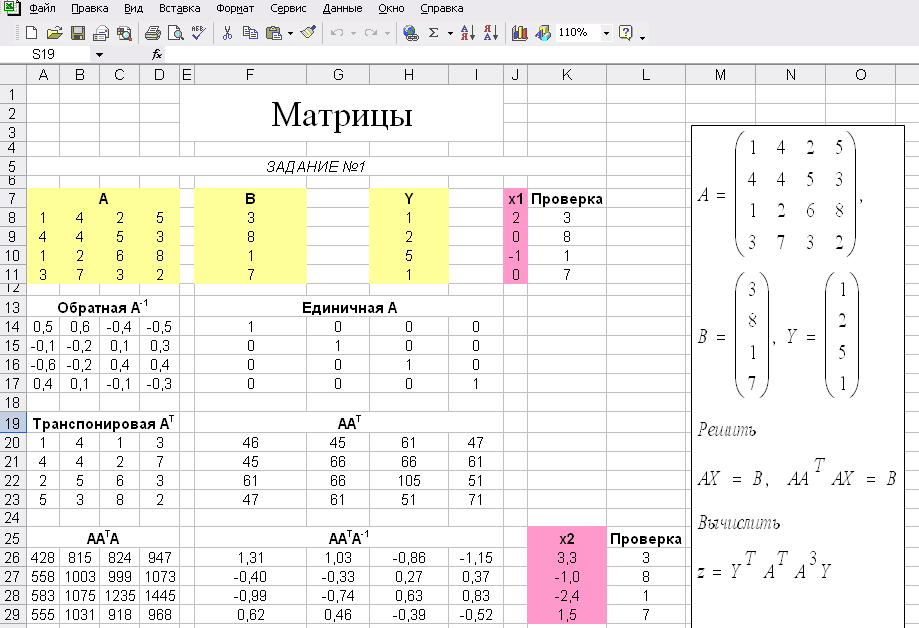
Task: Open the Вид menu
Action: point(134,8)
